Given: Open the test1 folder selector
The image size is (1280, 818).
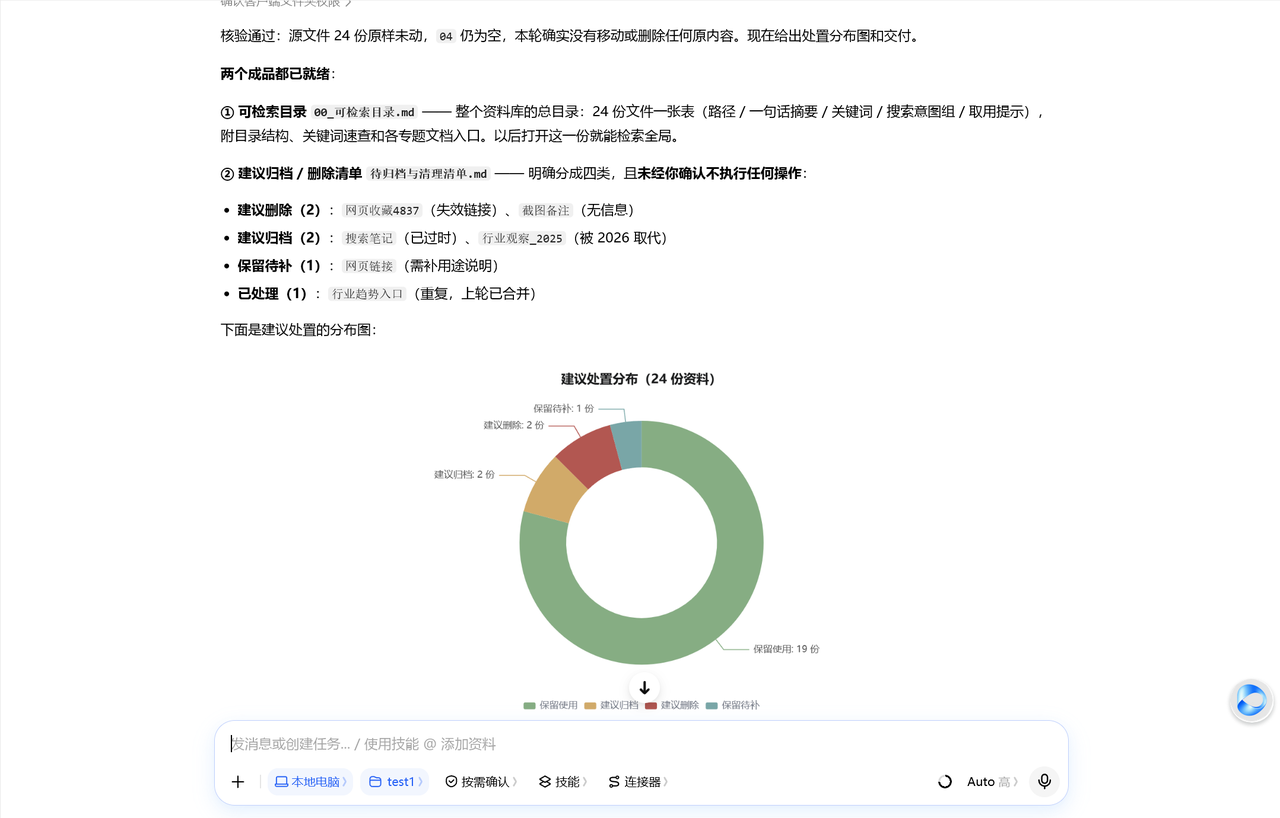Looking at the screenshot, I should click(395, 782).
